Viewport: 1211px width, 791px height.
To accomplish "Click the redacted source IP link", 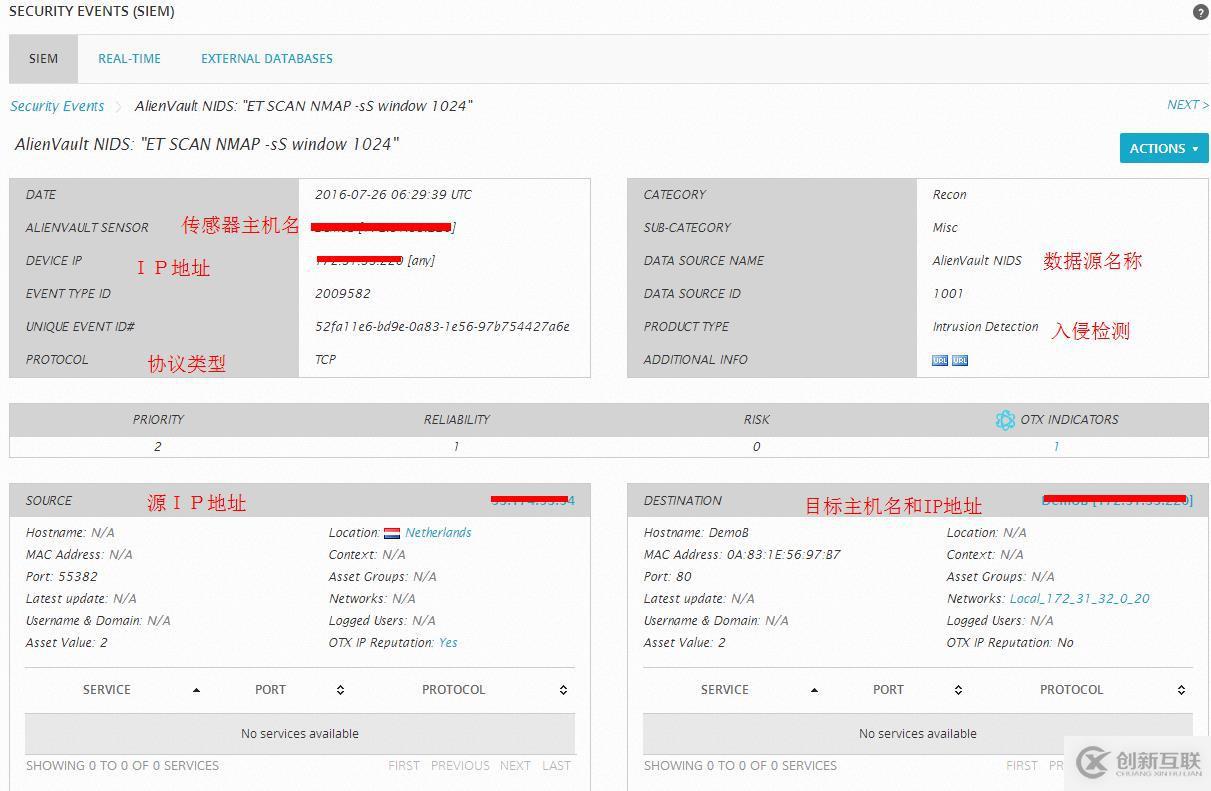I will pyautogui.click(x=532, y=500).
